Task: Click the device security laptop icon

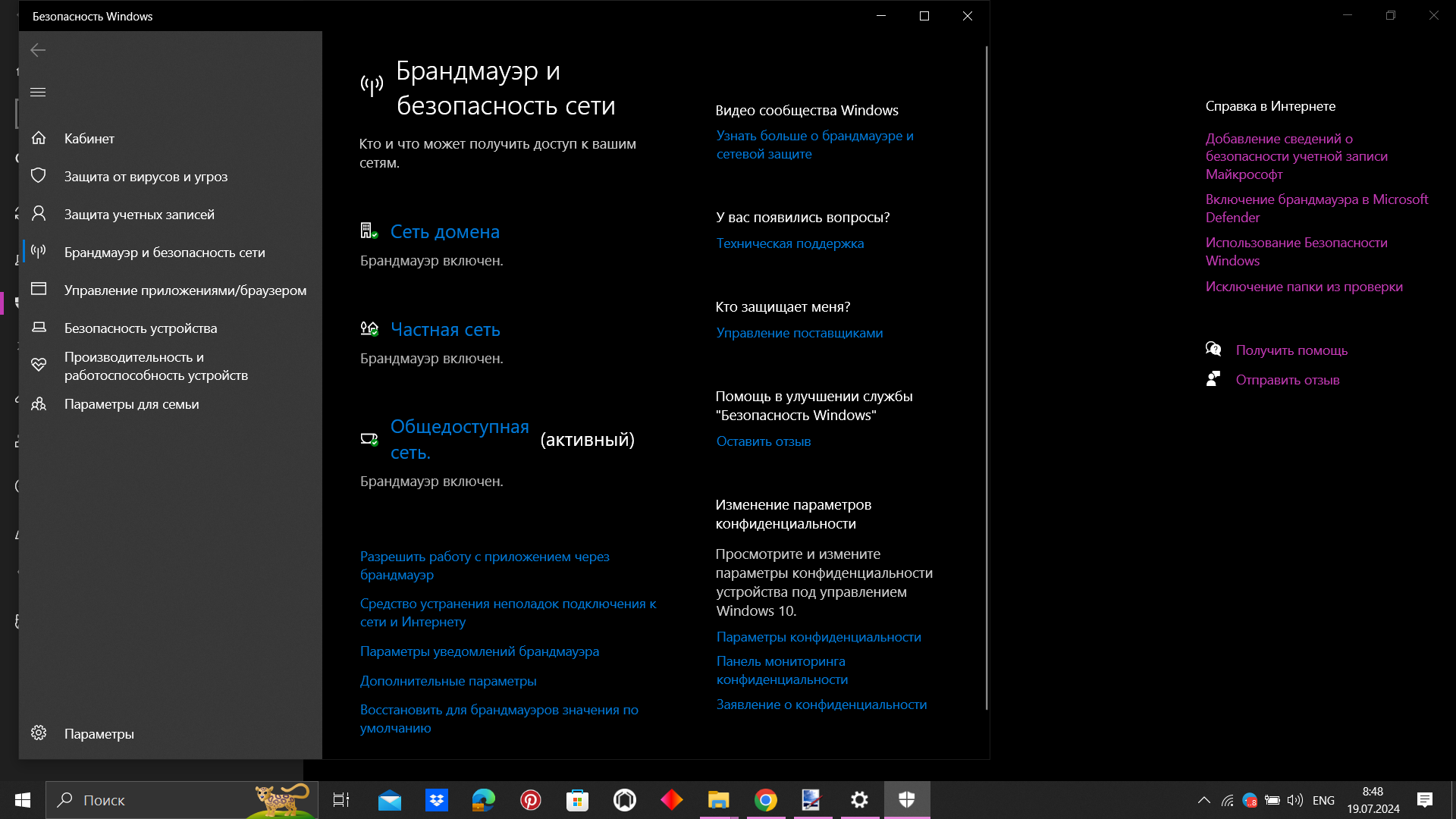Action: 39,328
